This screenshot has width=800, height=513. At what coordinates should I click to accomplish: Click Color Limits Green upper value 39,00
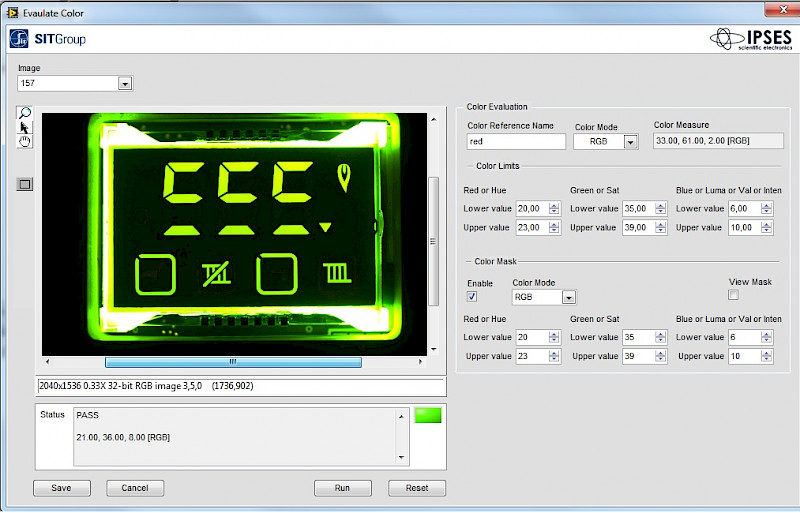(x=639, y=228)
